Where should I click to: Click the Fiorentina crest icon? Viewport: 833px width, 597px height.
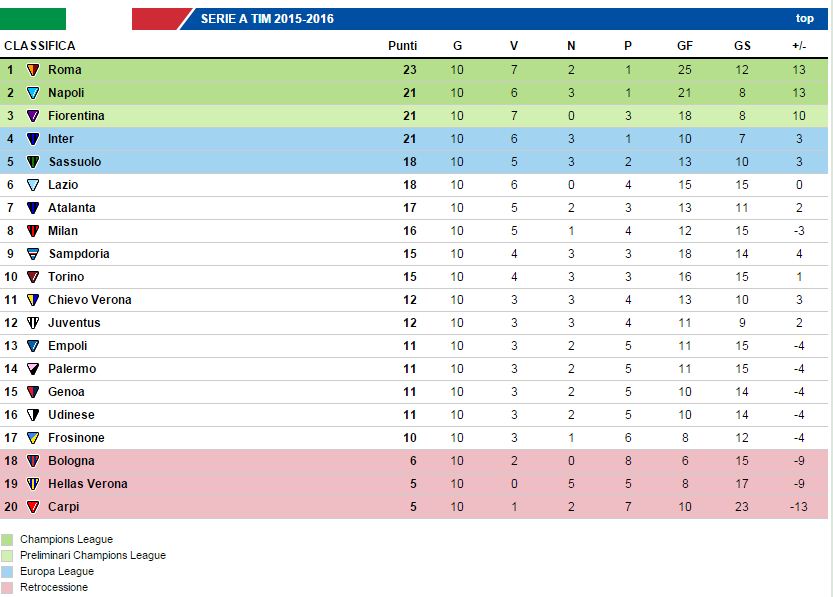[33, 116]
